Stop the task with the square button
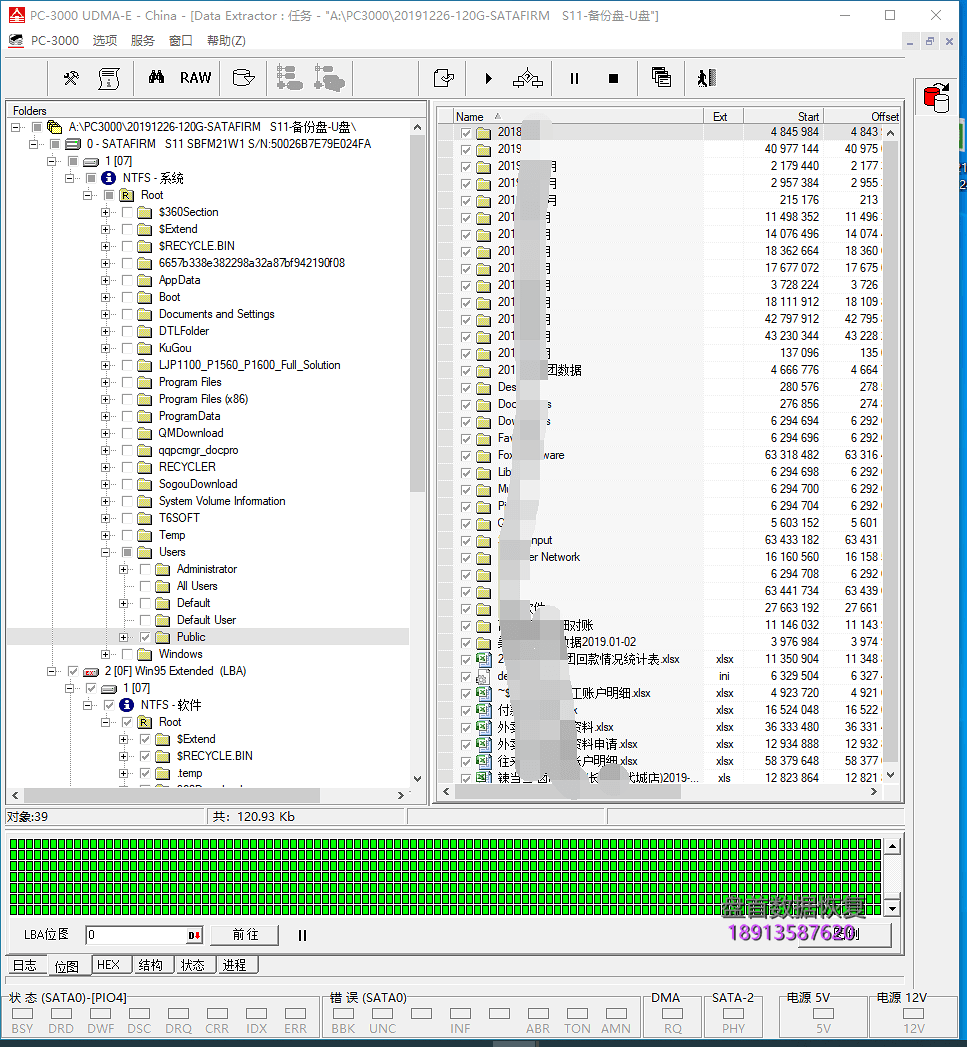This screenshot has width=967, height=1047. pos(613,79)
